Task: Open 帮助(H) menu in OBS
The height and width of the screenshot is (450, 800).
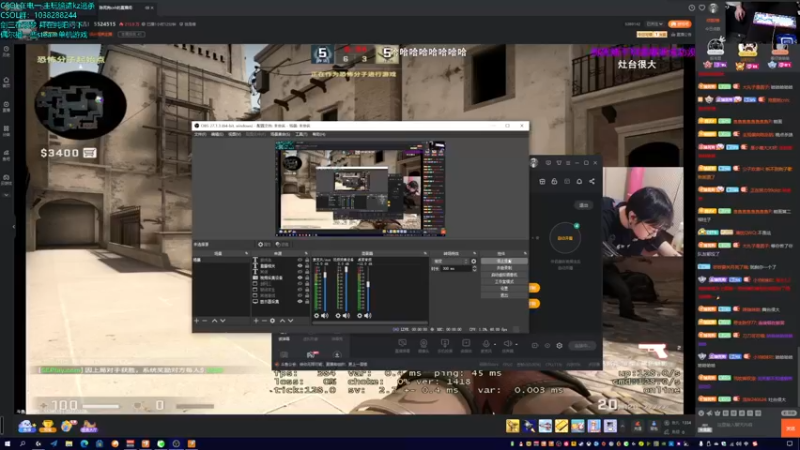Action: point(319,134)
